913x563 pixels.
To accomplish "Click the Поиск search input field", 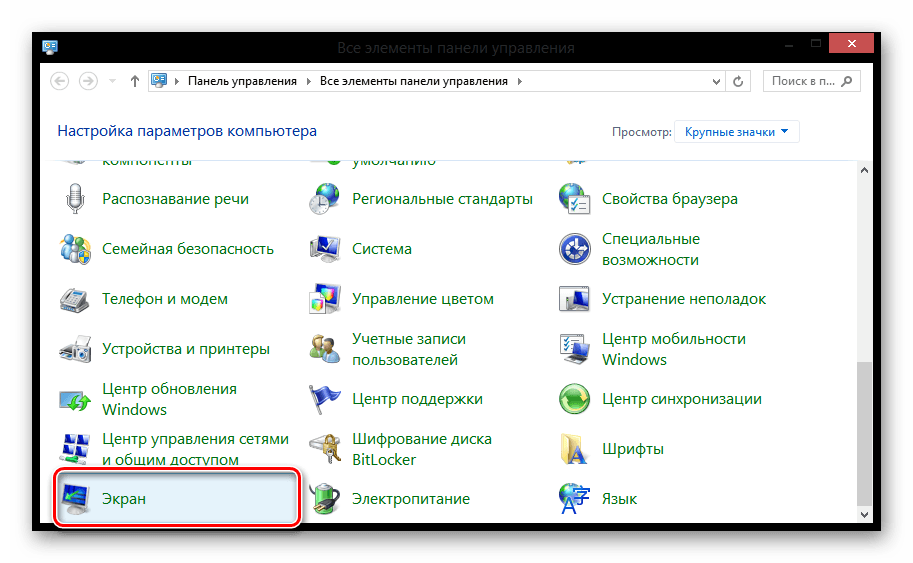I will coord(805,81).
